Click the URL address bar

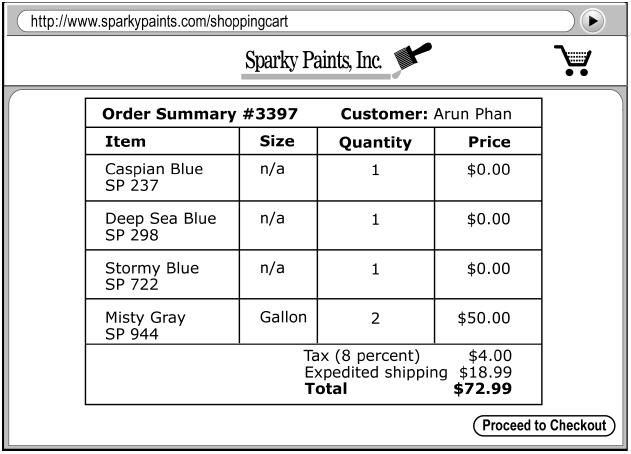[297, 20]
